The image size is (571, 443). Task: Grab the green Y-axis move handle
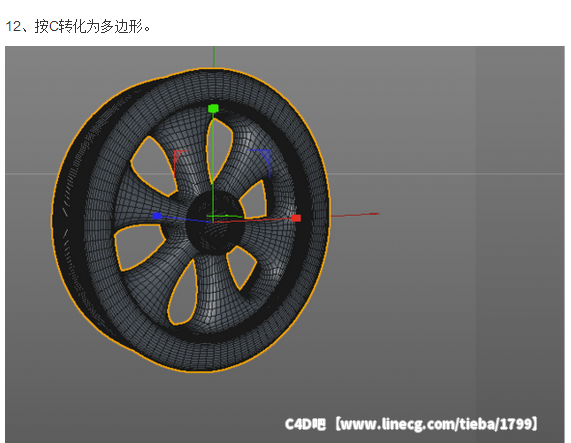(213, 108)
